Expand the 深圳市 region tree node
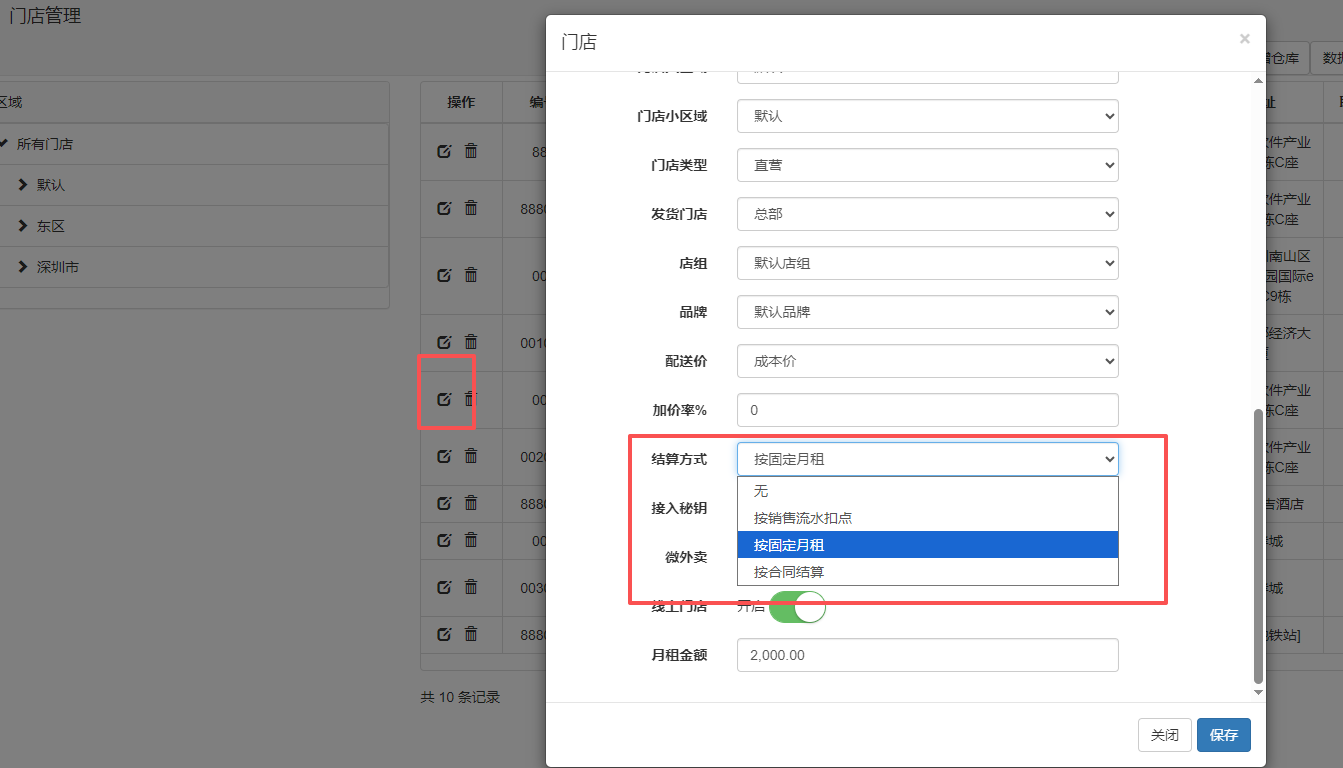This screenshot has height=768, width=1343. point(23,267)
